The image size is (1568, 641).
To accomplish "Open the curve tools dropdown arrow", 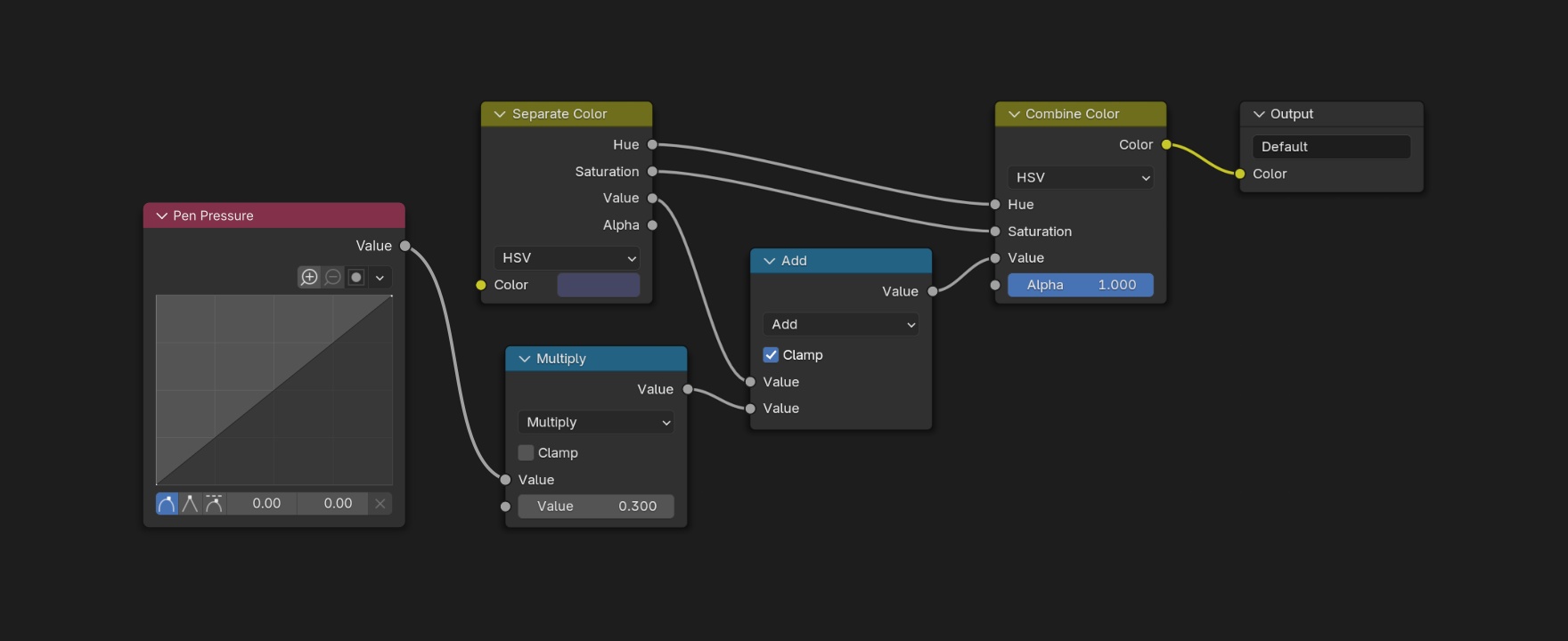I will pyautogui.click(x=380, y=277).
